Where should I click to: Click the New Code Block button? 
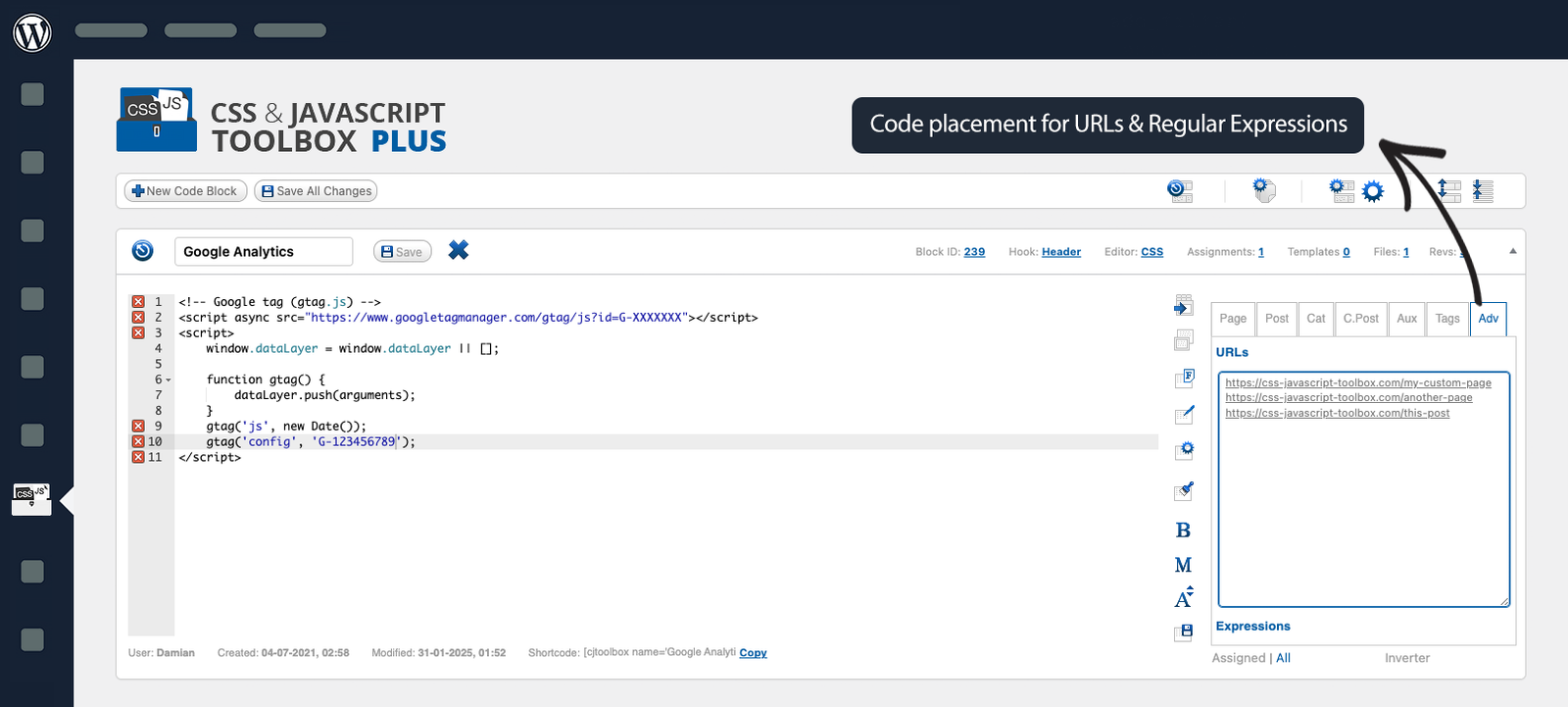(185, 191)
